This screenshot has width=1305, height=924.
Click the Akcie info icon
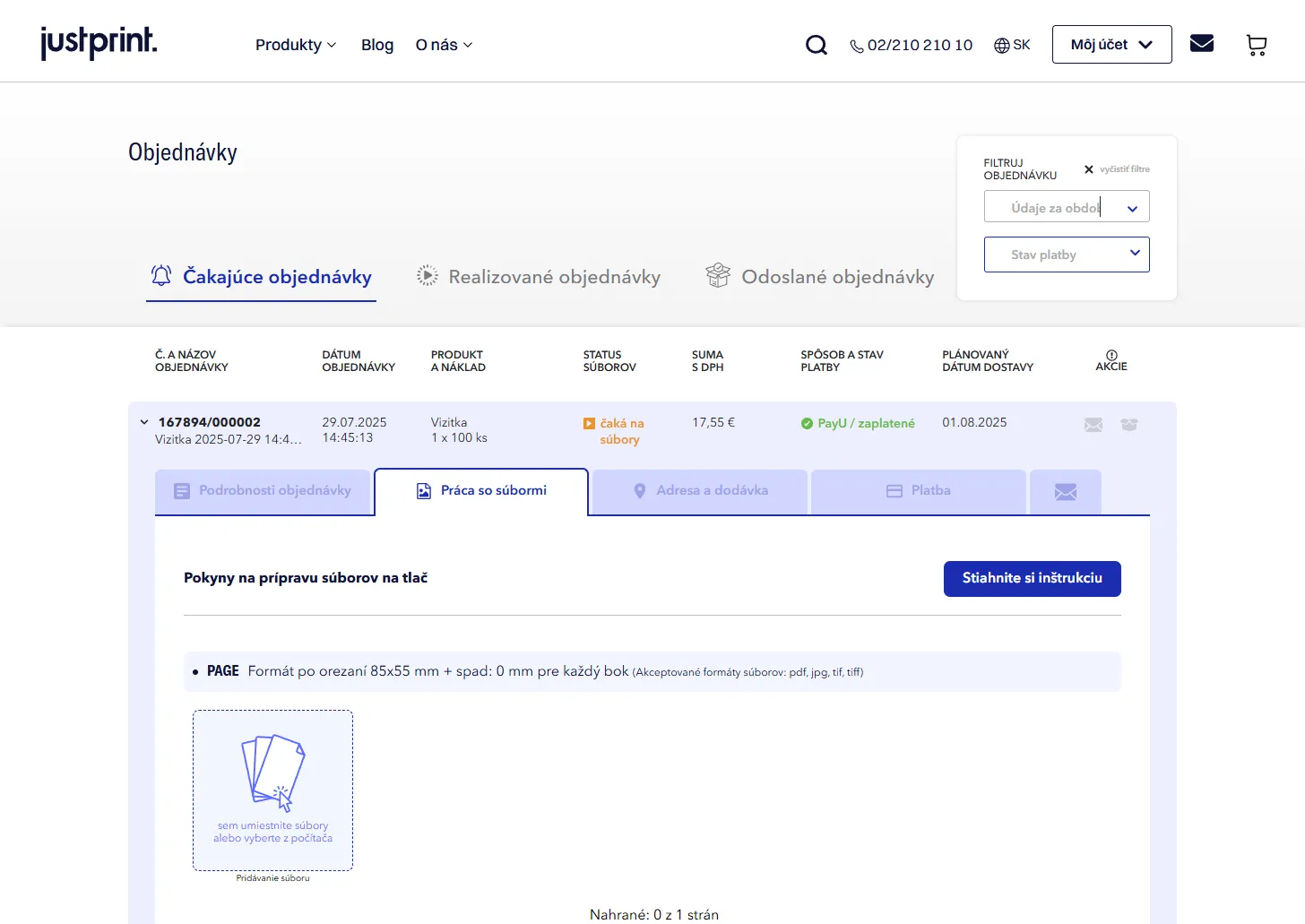1111,355
